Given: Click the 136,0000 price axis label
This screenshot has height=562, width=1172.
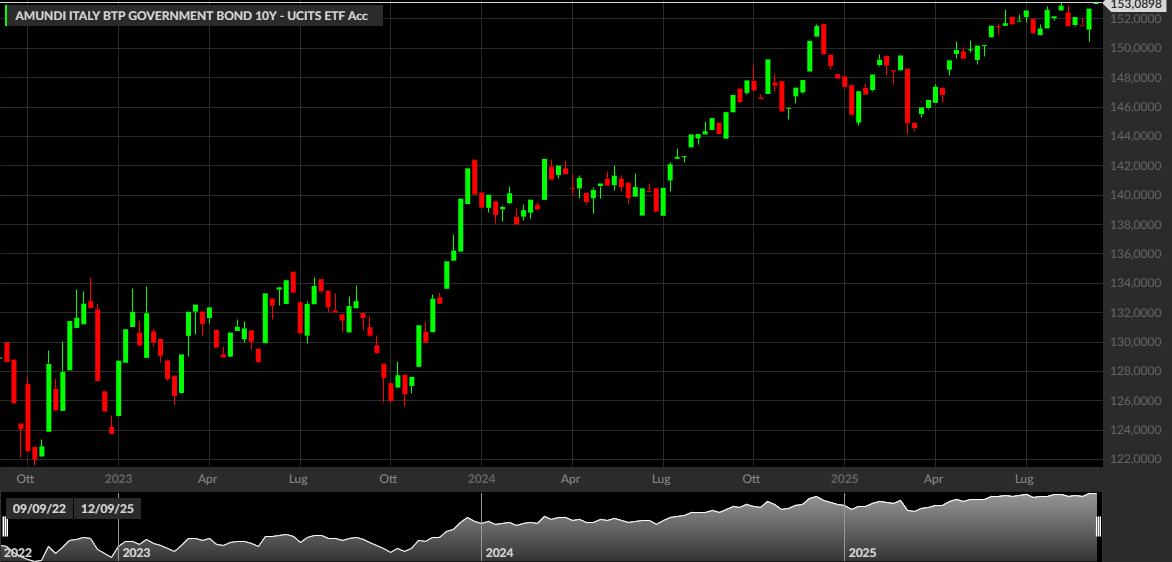Looking at the screenshot, I should (1135, 254).
